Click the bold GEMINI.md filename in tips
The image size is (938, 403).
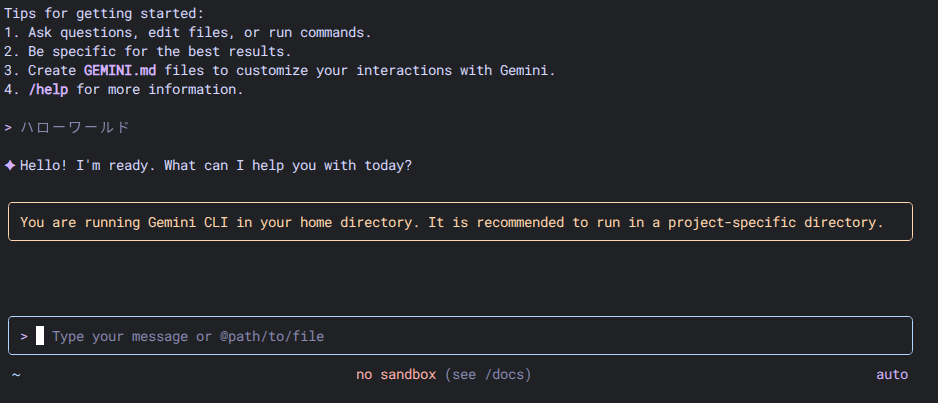[x=120, y=70]
